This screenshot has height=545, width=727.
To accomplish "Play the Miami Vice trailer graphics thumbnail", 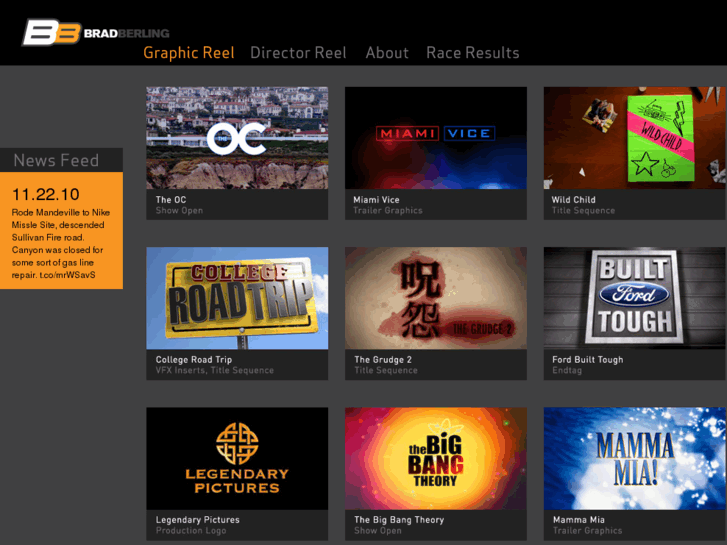I will pos(435,138).
